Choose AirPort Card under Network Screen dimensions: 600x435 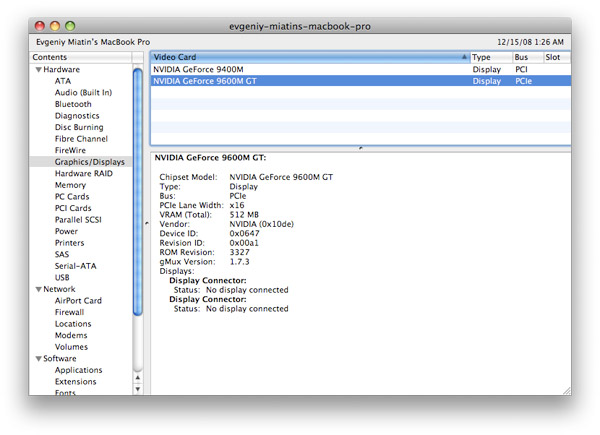coord(78,300)
